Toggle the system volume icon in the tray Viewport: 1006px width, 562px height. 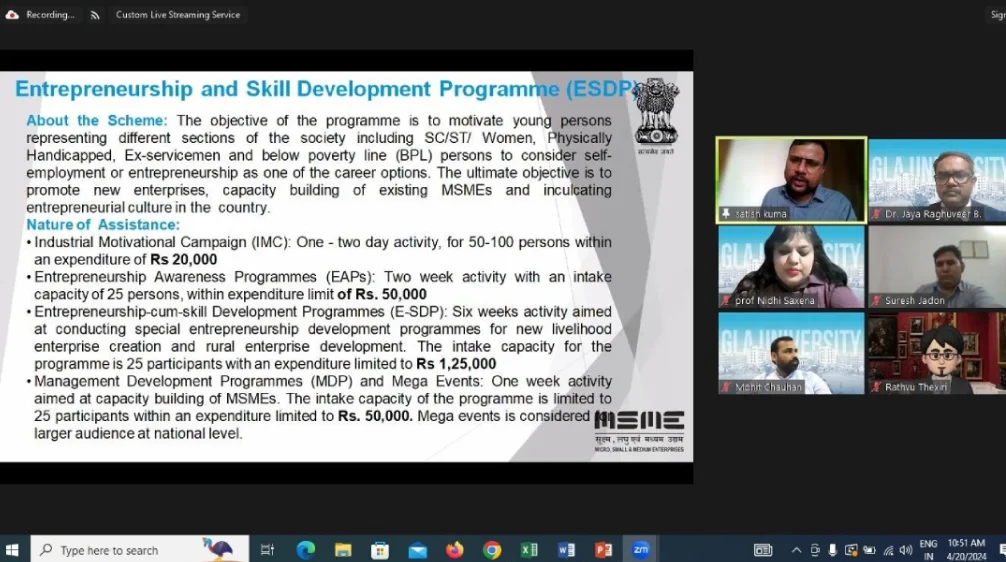point(906,550)
